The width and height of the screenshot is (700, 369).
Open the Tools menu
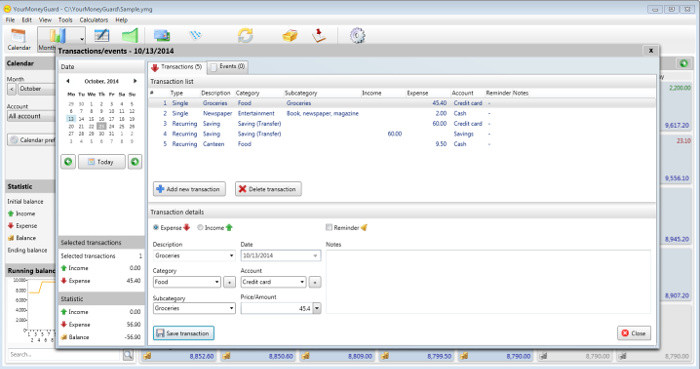(65, 20)
